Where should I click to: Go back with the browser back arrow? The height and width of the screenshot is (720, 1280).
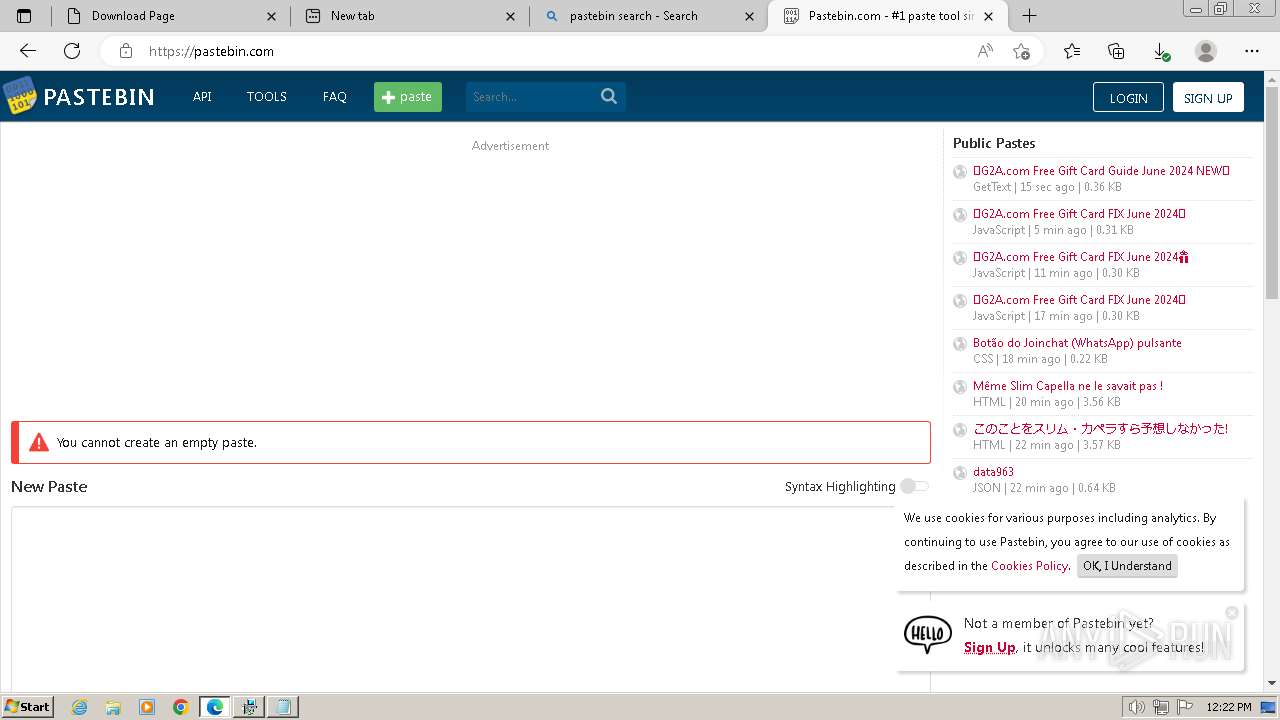click(28, 51)
